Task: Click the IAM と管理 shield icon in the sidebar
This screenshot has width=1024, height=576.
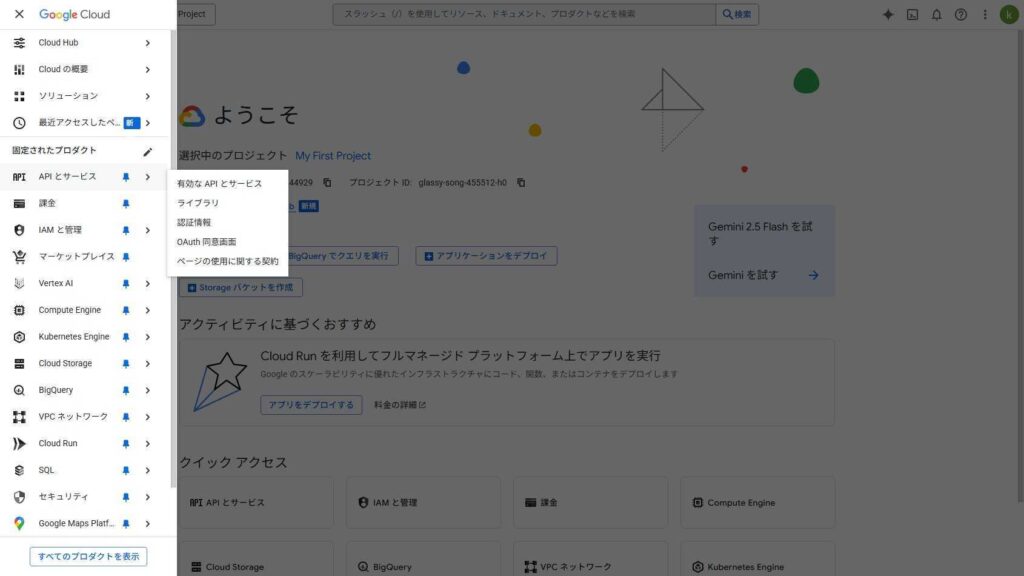Action: (19, 230)
